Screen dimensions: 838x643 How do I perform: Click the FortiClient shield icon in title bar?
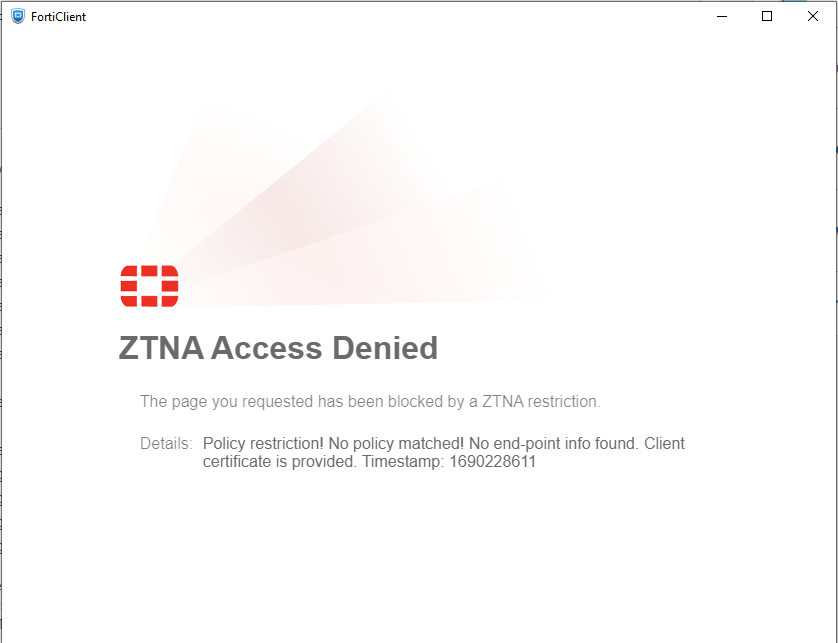point(18,17)
